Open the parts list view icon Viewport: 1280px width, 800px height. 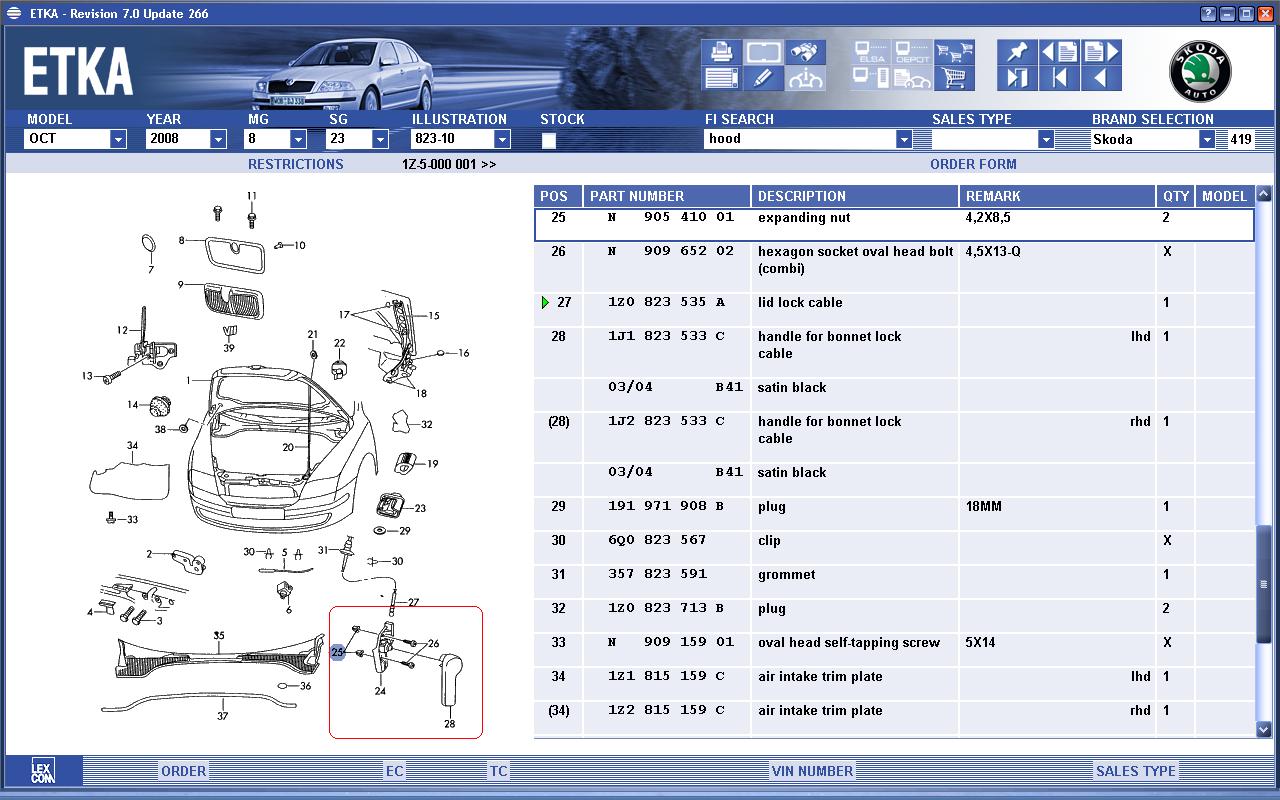[721, 78]
